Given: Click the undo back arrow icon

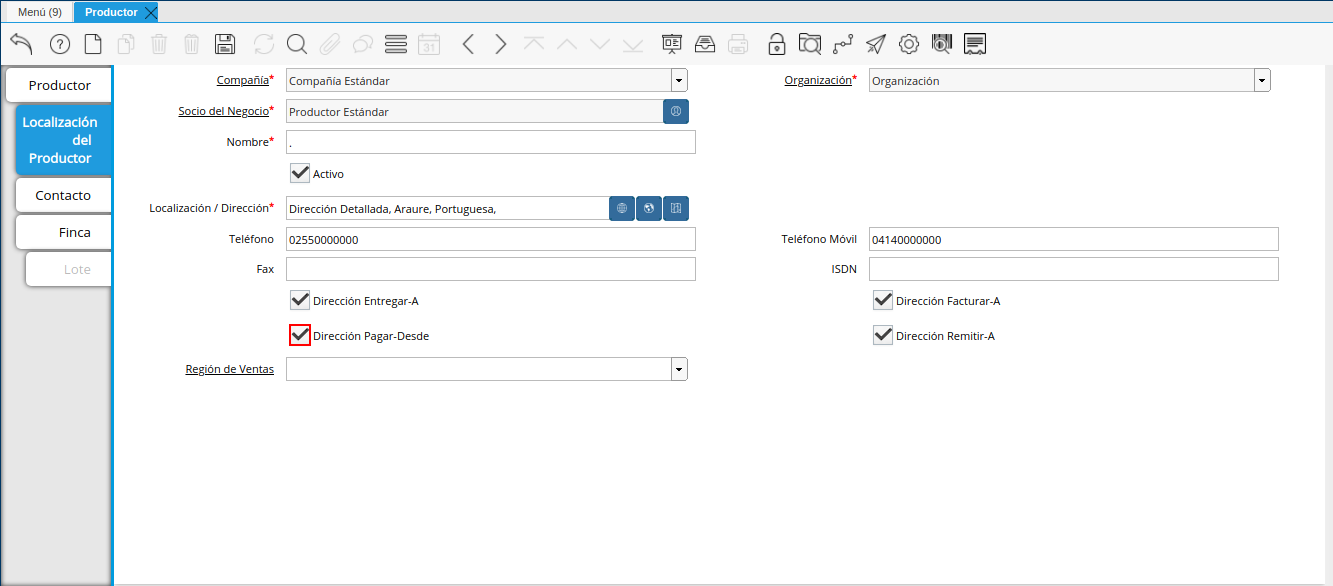Looking at the screenshot, I should coord(22,44).
